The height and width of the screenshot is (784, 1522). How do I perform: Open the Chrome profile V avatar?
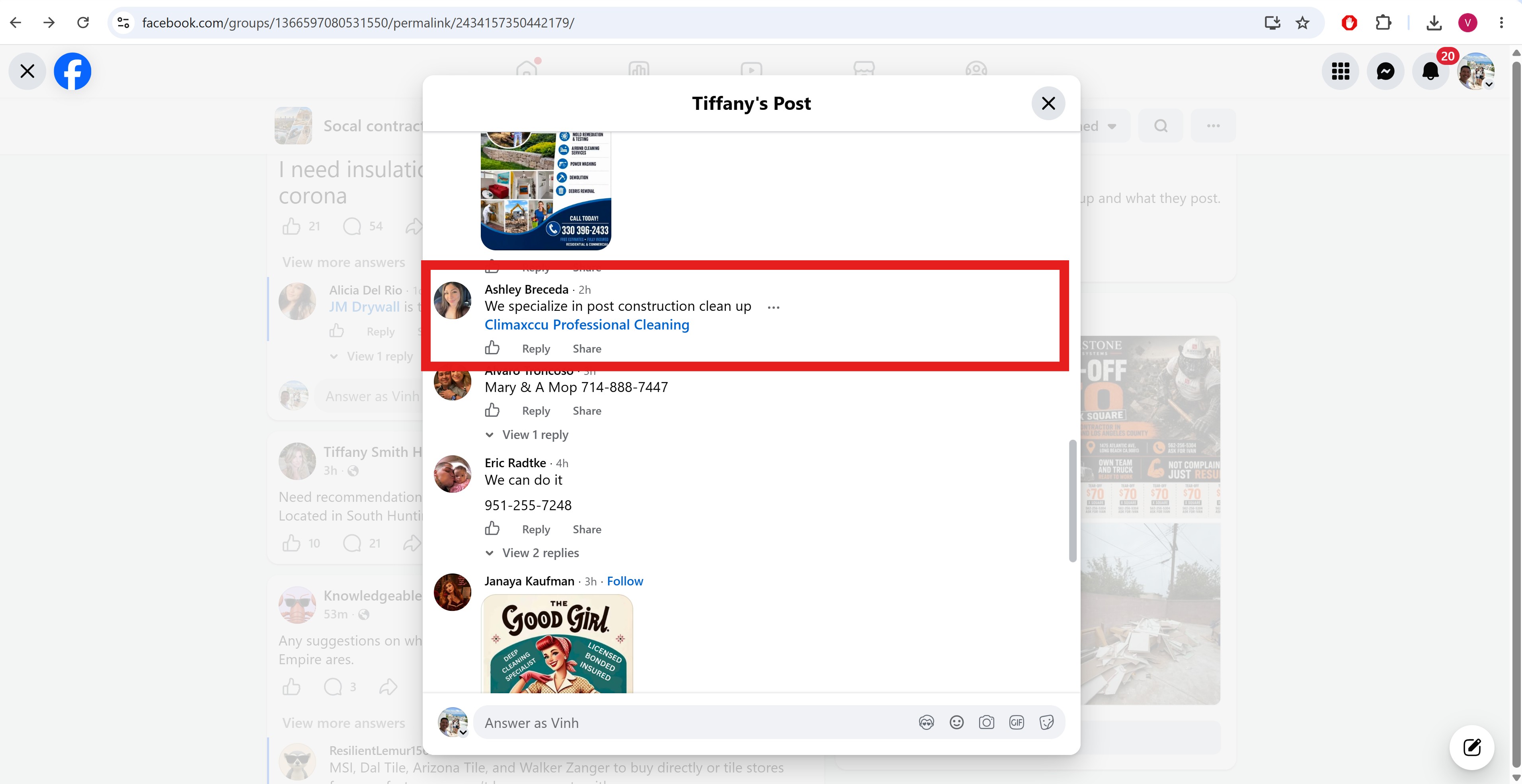tap(1467, 22)
